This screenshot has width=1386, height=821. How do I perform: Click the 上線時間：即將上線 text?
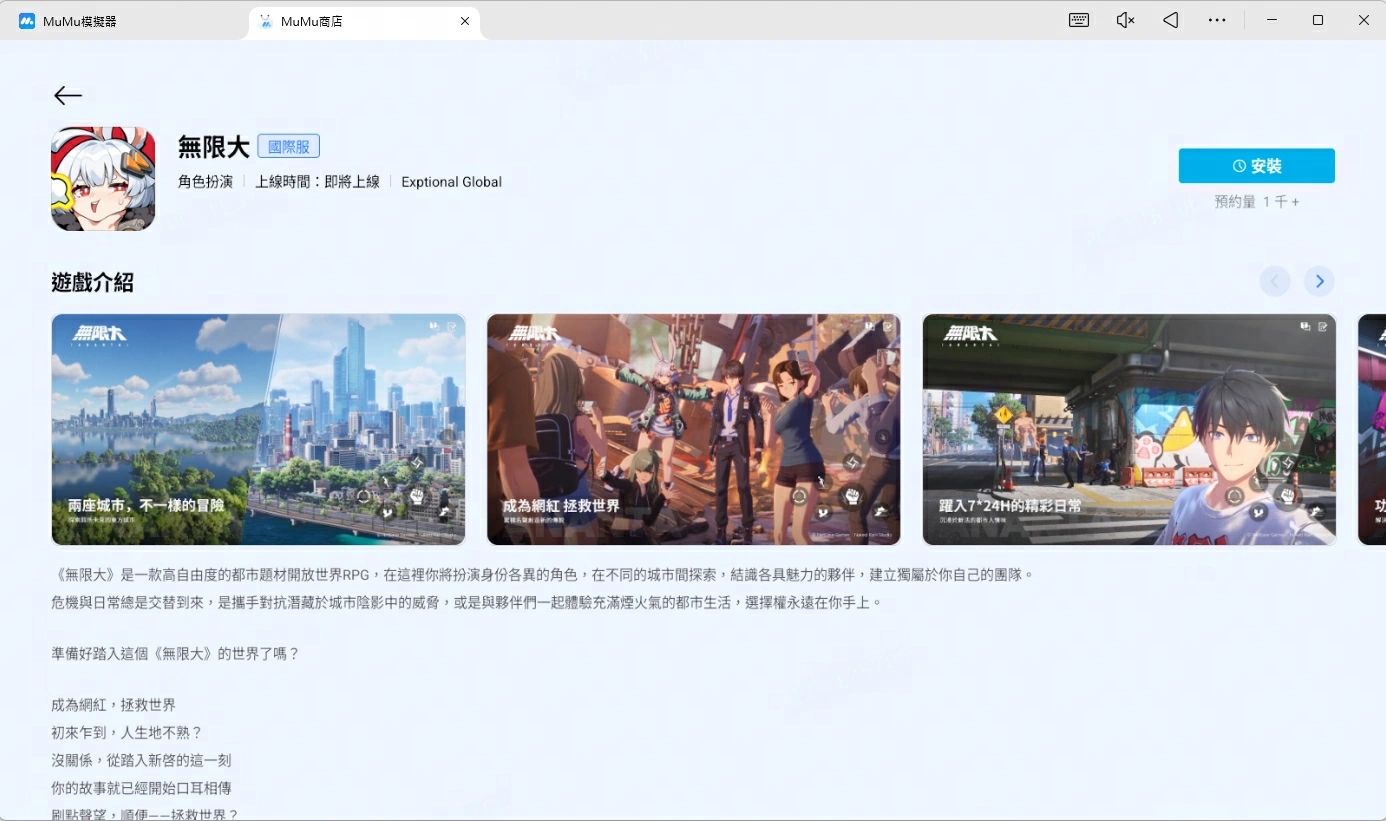click(x=317, y=182)
